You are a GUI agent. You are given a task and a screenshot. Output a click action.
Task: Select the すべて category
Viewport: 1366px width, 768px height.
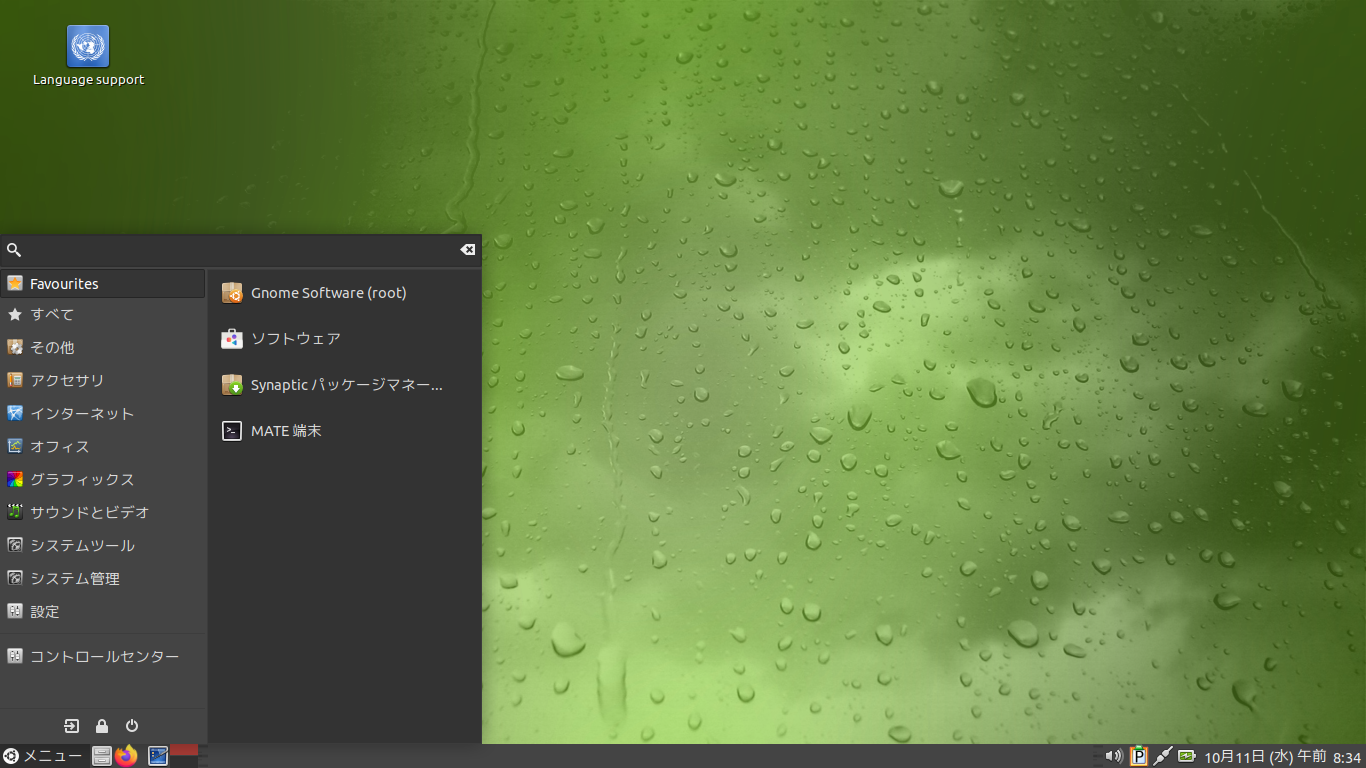coord(103,315)
